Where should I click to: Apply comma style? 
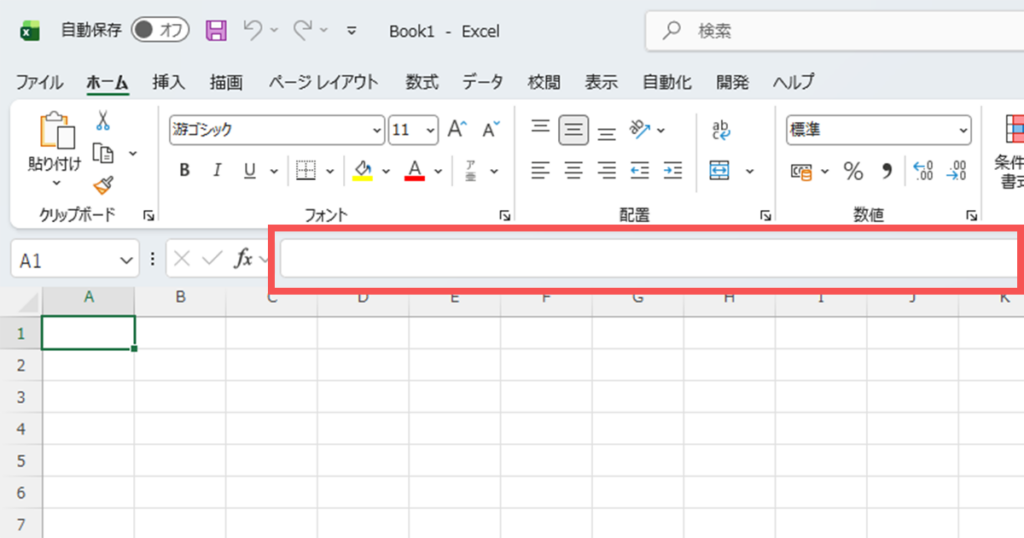886,171
